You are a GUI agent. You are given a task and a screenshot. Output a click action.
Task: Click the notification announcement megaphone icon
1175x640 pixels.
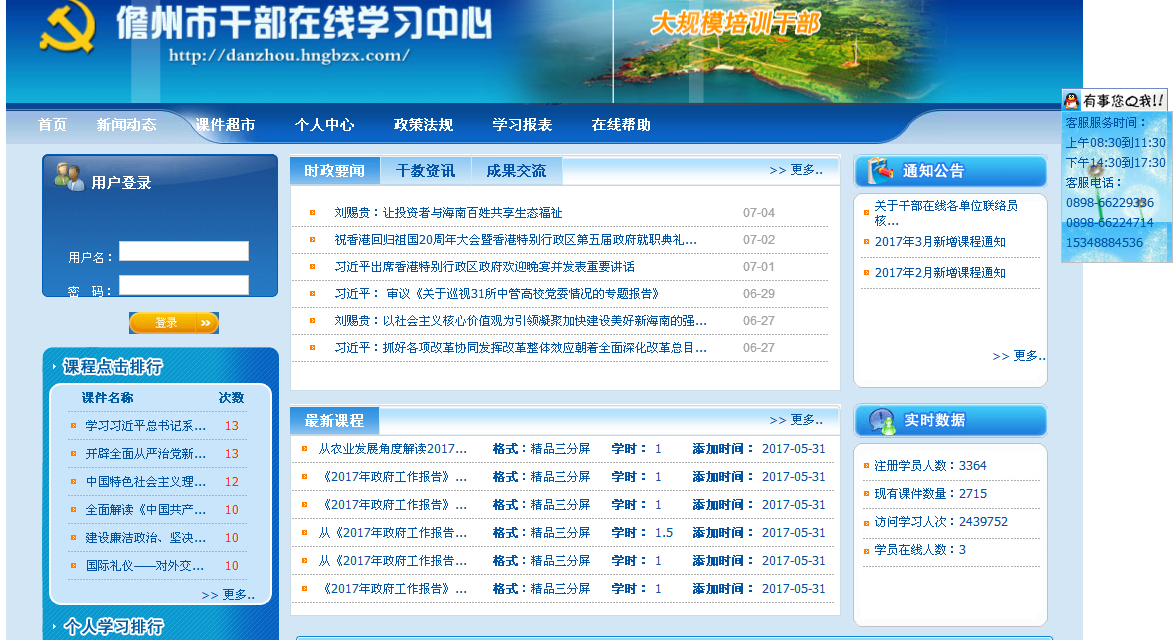tap(880, 171)
